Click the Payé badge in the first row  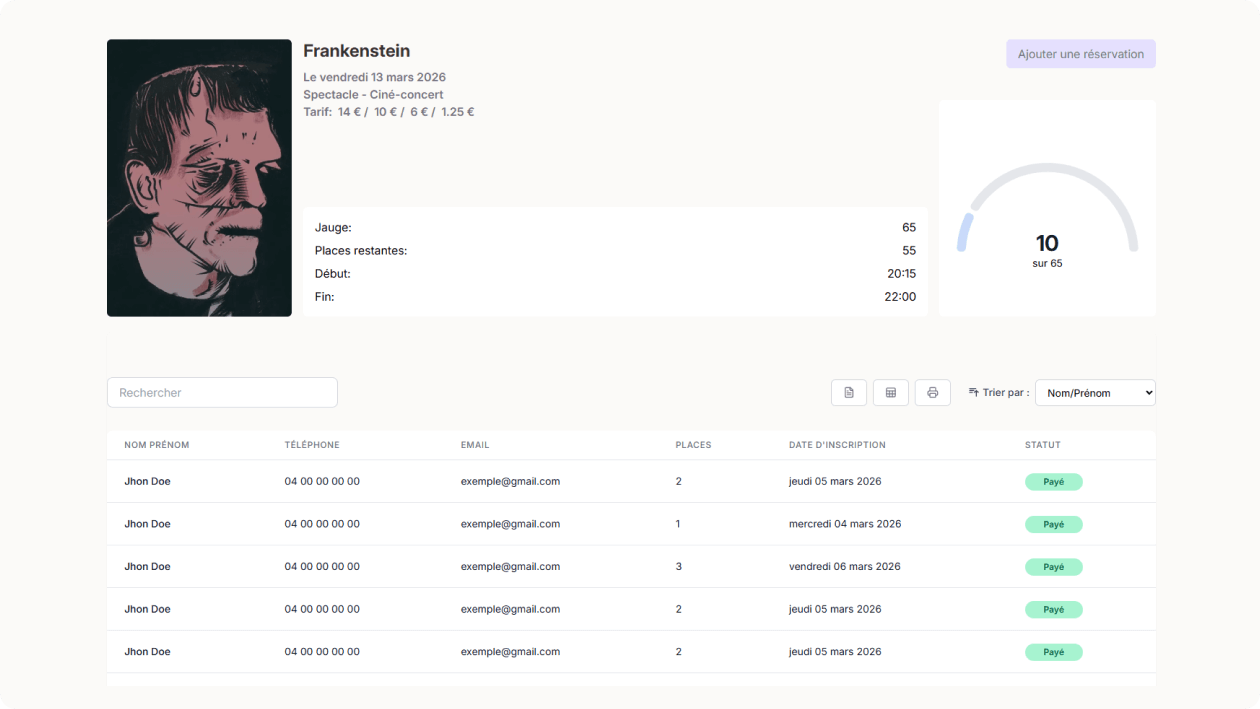click(1053, 482)
